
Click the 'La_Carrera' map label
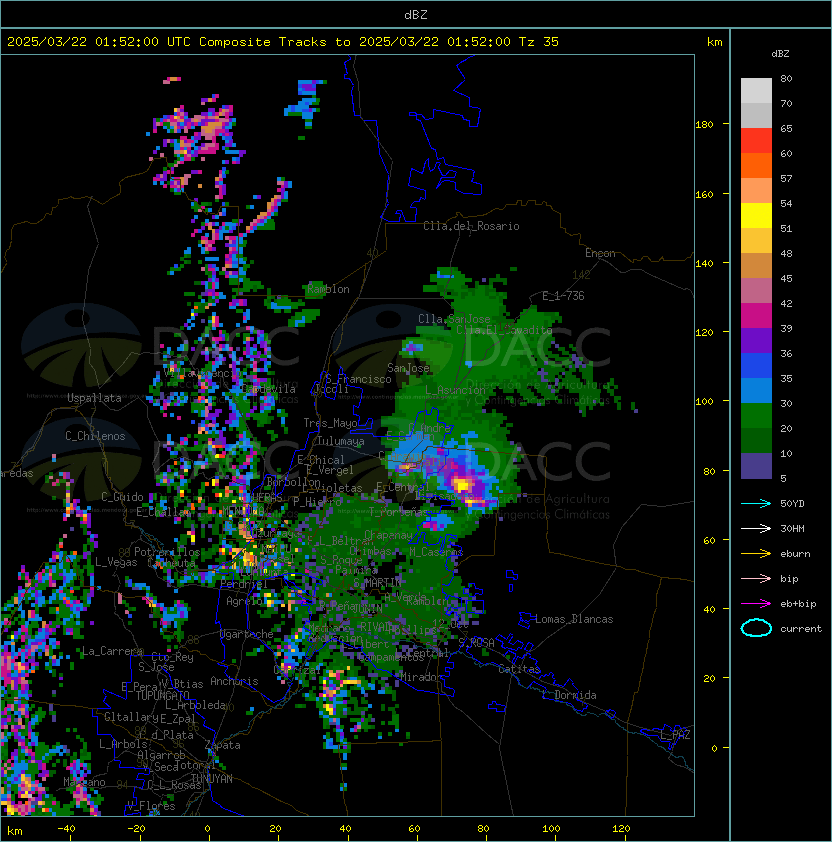pos(112,651)
